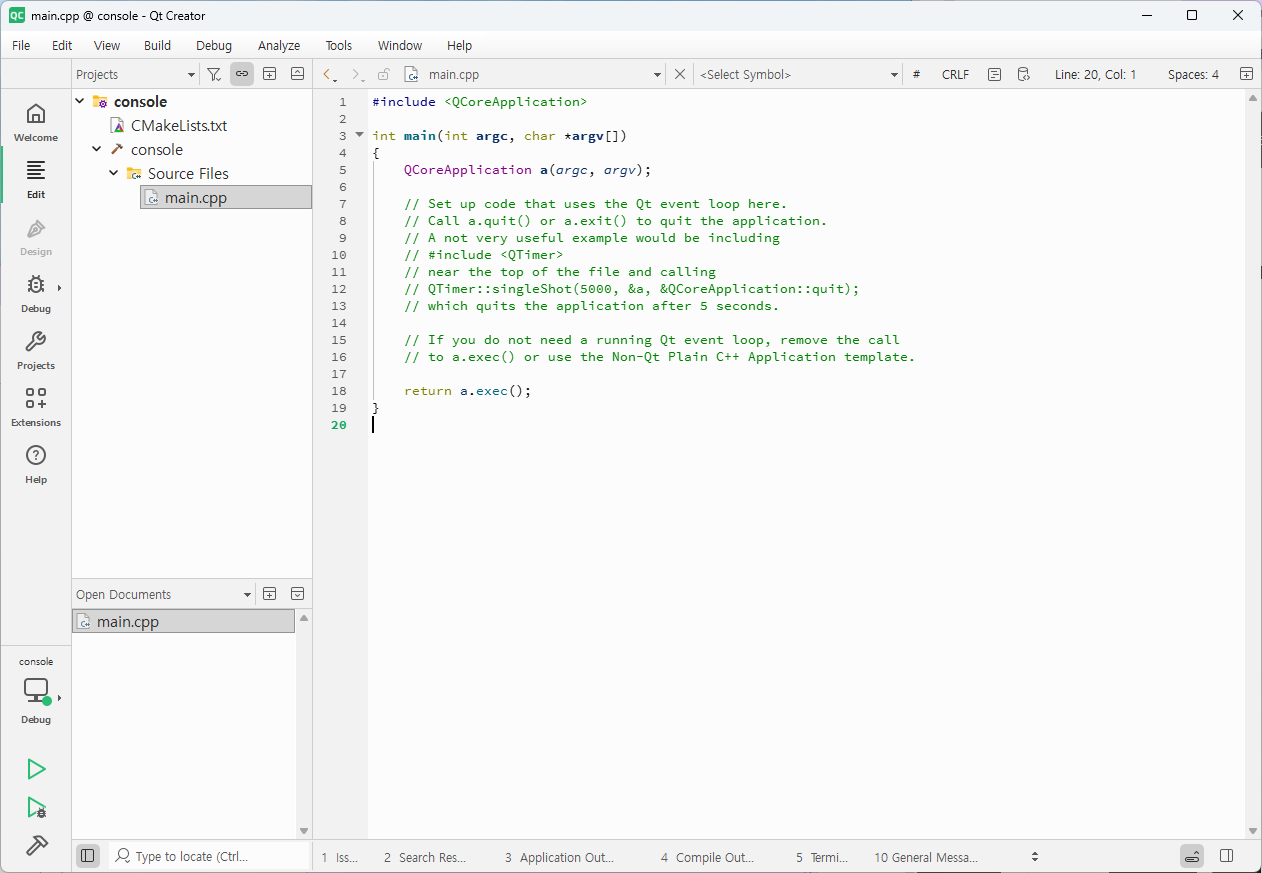Click in the Type to locate field
Screen dimensions: 1262x873
point(209,856)
